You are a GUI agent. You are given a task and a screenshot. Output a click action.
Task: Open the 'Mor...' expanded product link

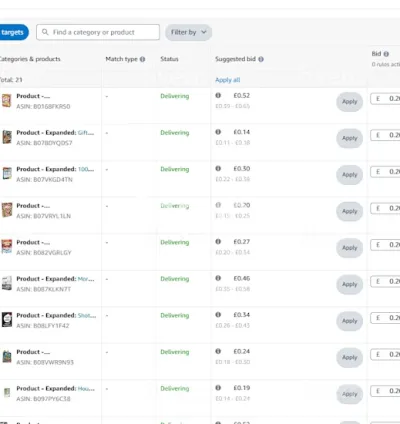[86, 279]
